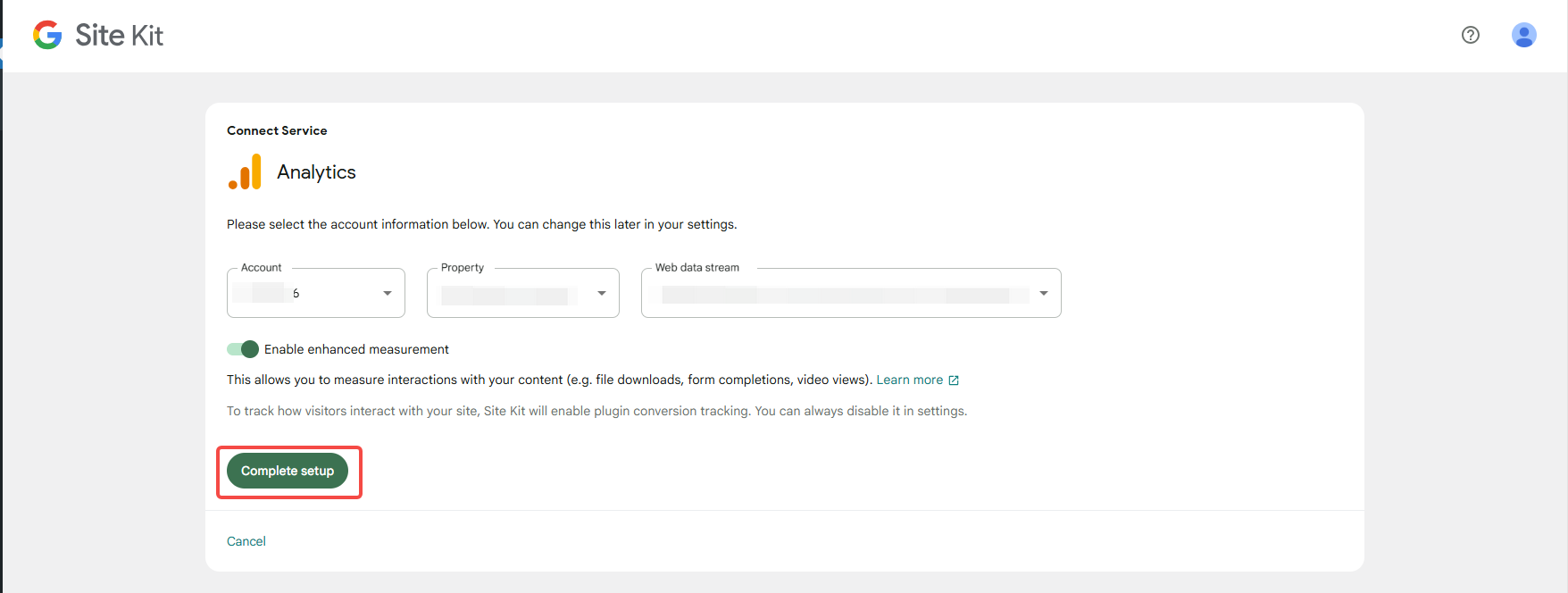The image size is (1568, 593).
Task: Click external link icon beside Learn more
Action: point(954,380)
